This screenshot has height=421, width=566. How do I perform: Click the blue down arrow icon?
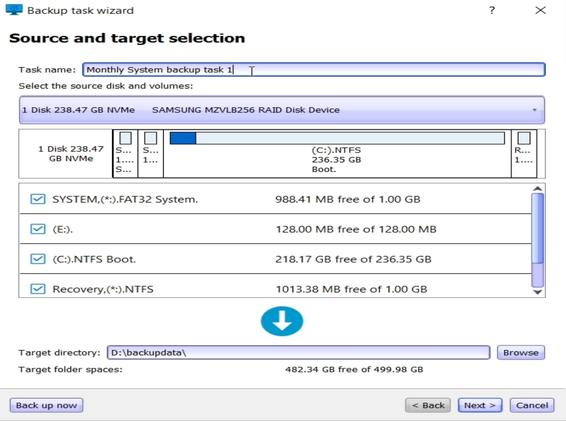click(x=282, y=321)
